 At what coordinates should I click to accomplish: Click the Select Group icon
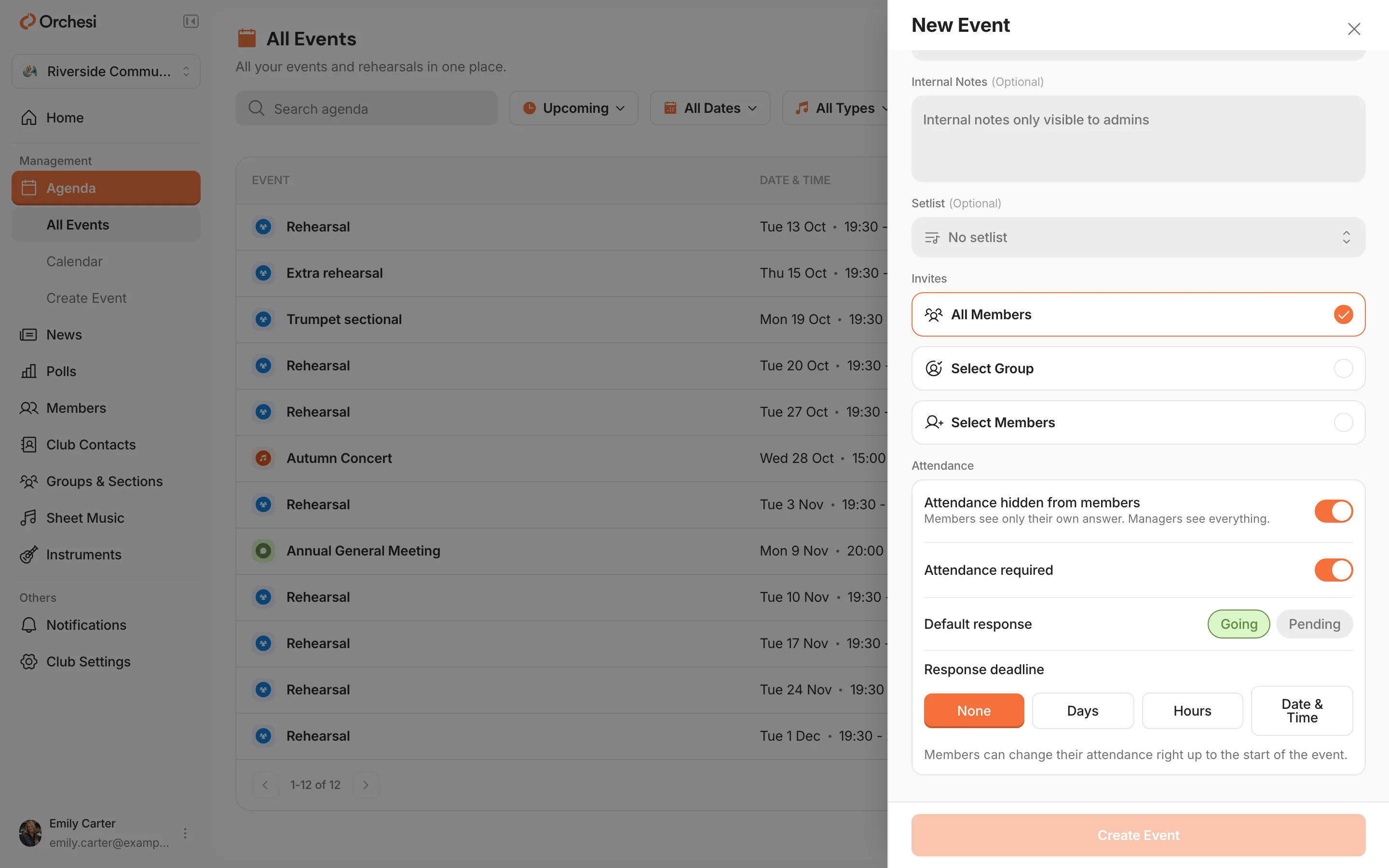[x=934, y=368]
